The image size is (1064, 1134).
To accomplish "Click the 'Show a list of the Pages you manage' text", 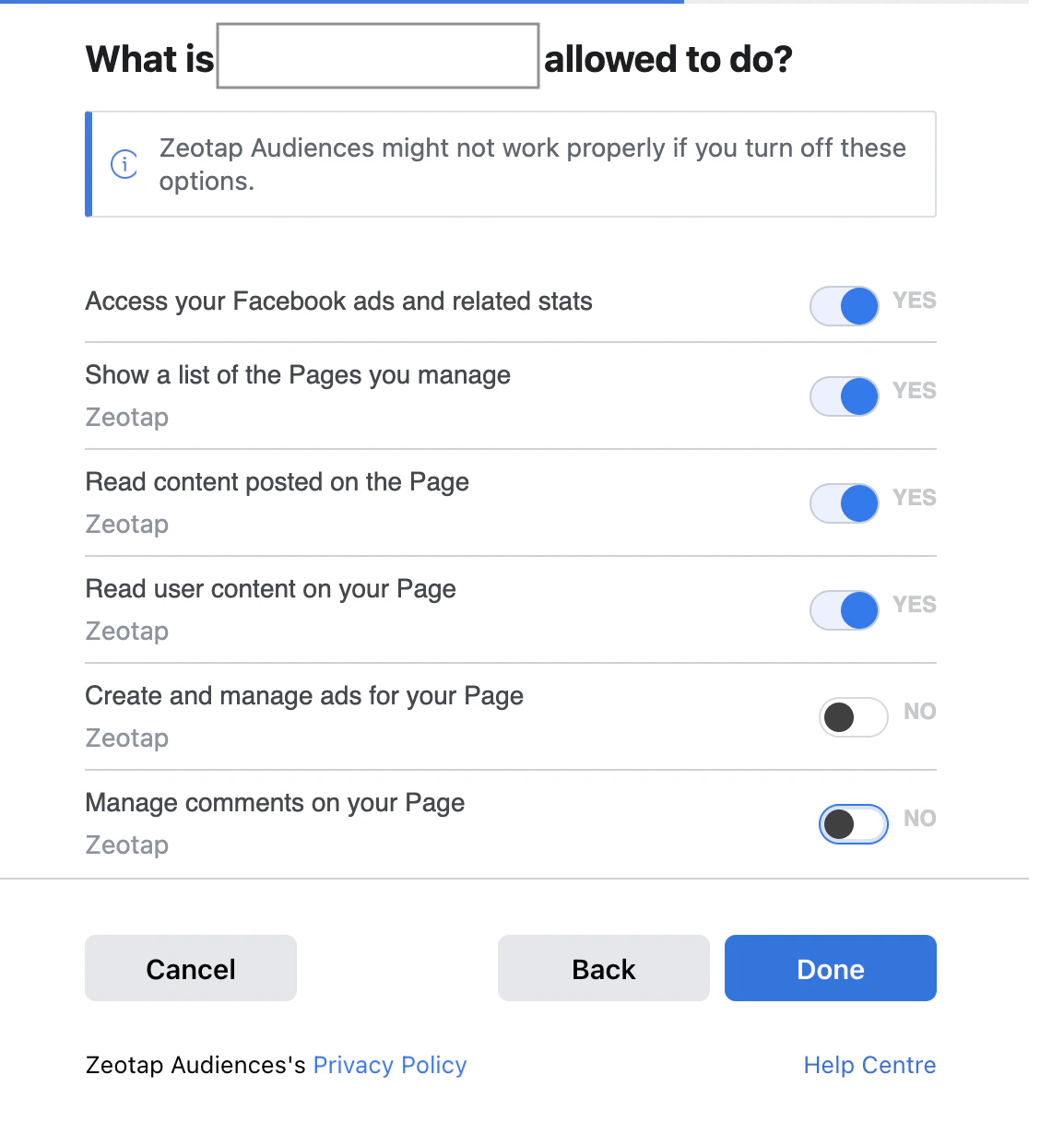I will coord(298,375).
